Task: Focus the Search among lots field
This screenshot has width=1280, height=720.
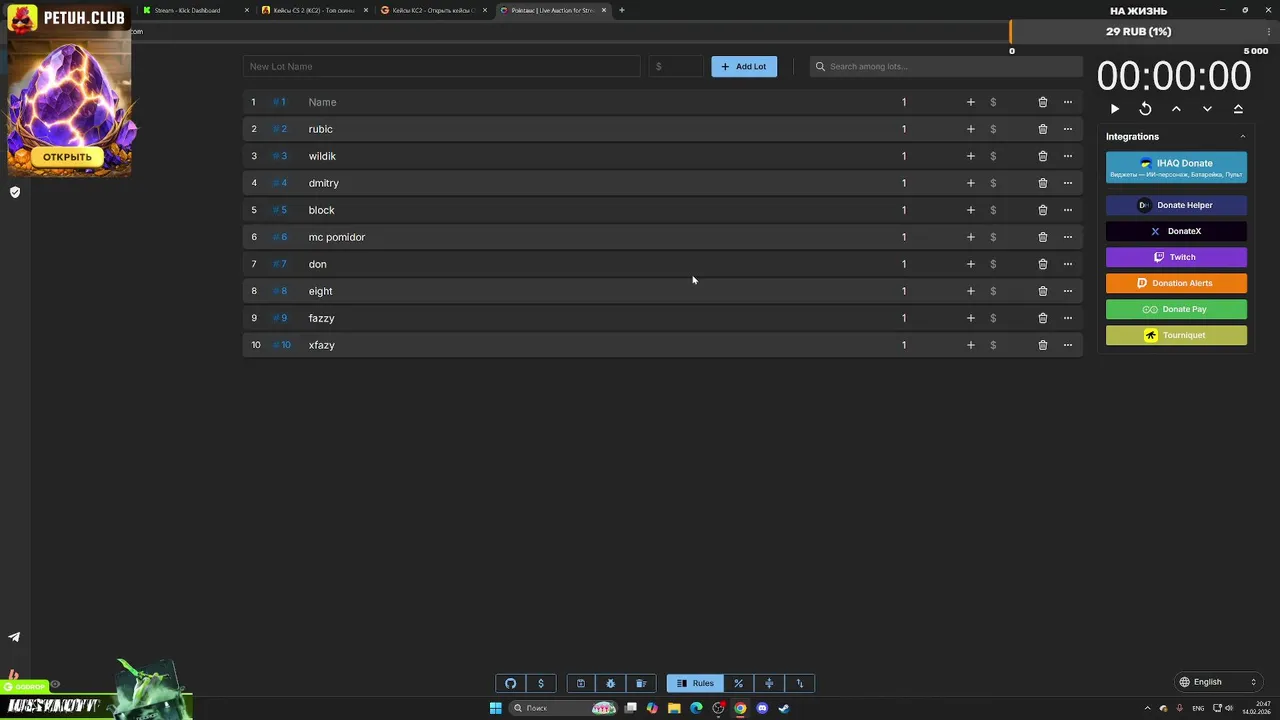Action: (x=946, y=66)
